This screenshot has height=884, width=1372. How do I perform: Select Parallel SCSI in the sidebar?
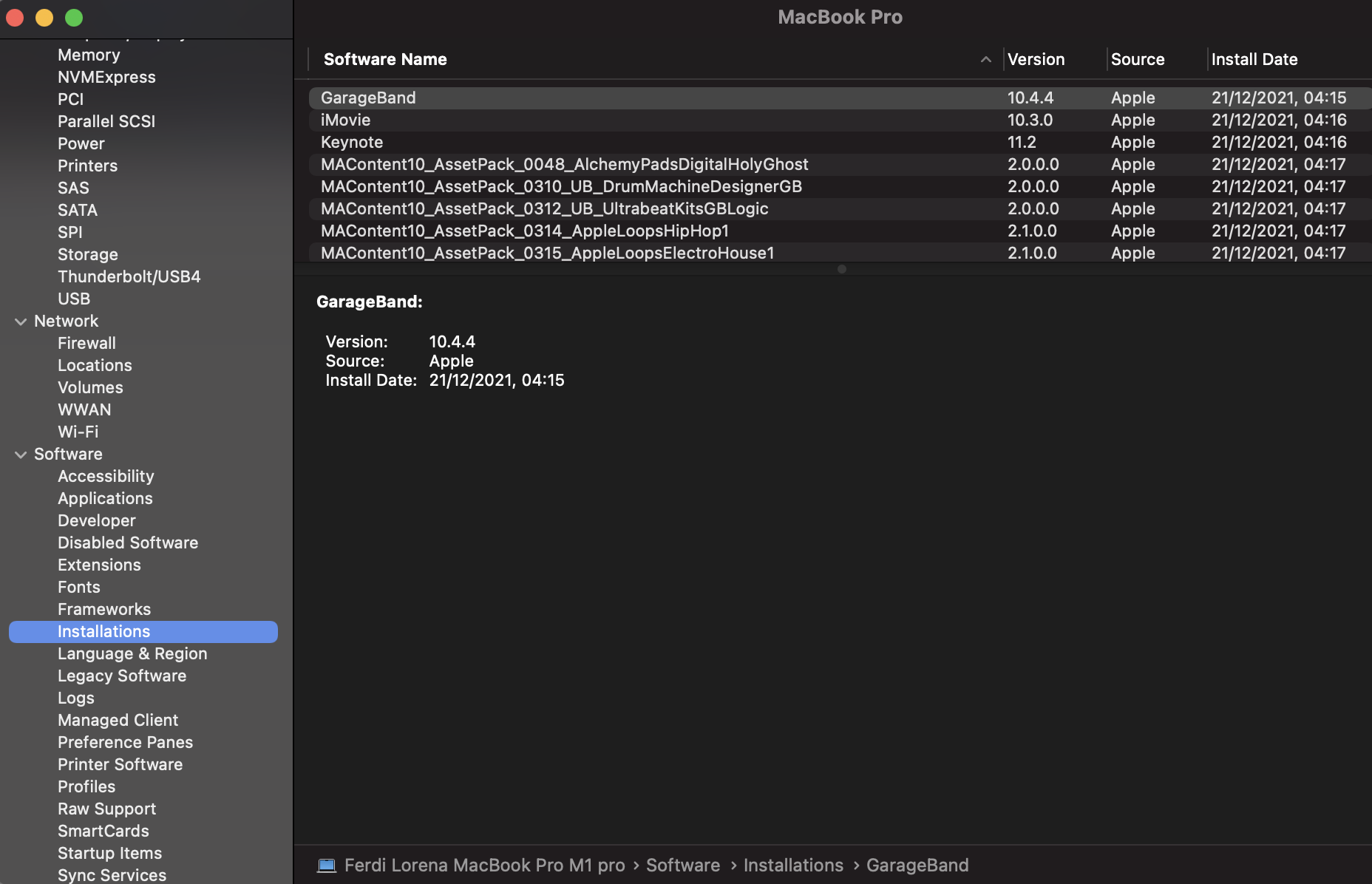pyautogui.click(x=106, y=122)
